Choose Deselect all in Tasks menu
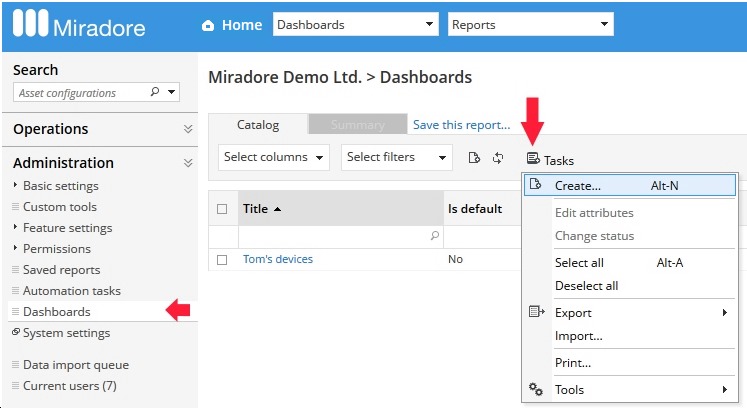Image resolution: width=747 pixels, height=414 pixels. (586, 286)
